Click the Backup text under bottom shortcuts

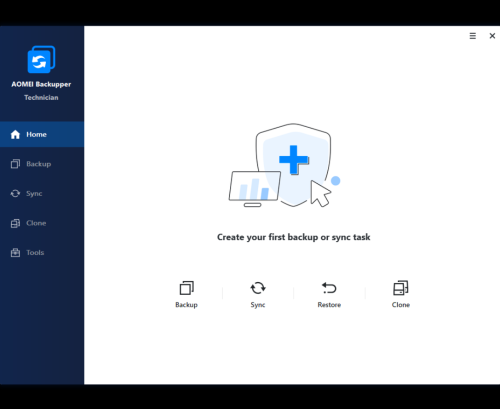186,305
